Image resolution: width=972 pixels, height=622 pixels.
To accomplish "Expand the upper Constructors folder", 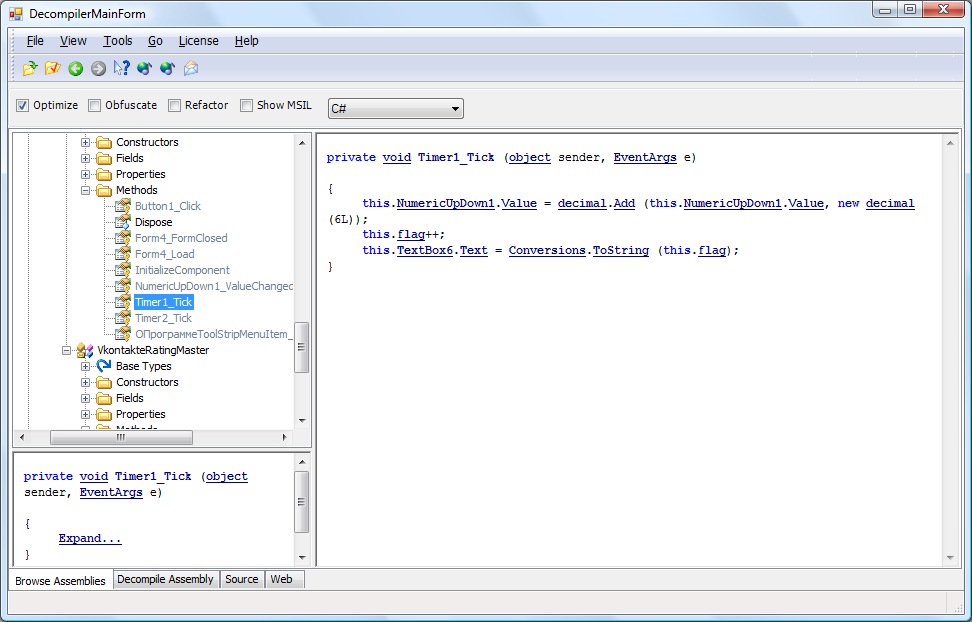I will coord(86,142).
